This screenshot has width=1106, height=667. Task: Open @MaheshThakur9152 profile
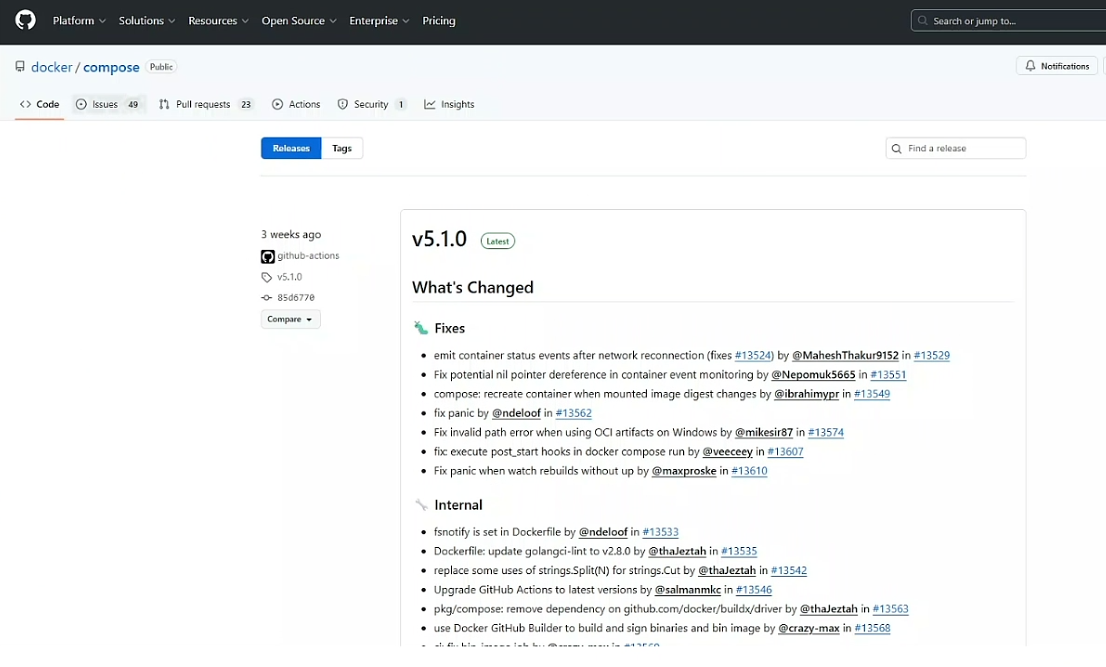845,355
